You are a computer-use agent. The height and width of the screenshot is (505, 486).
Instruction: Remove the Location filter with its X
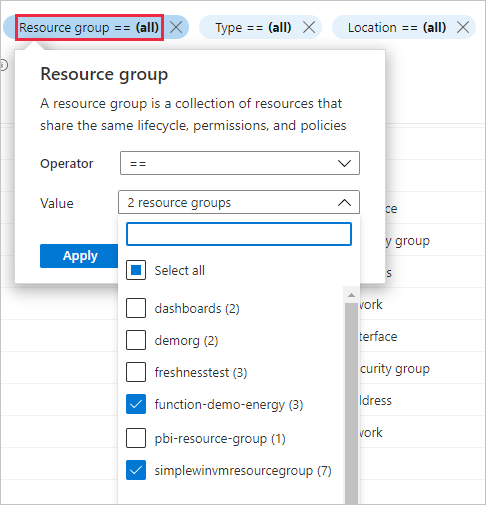click(463, 27)
